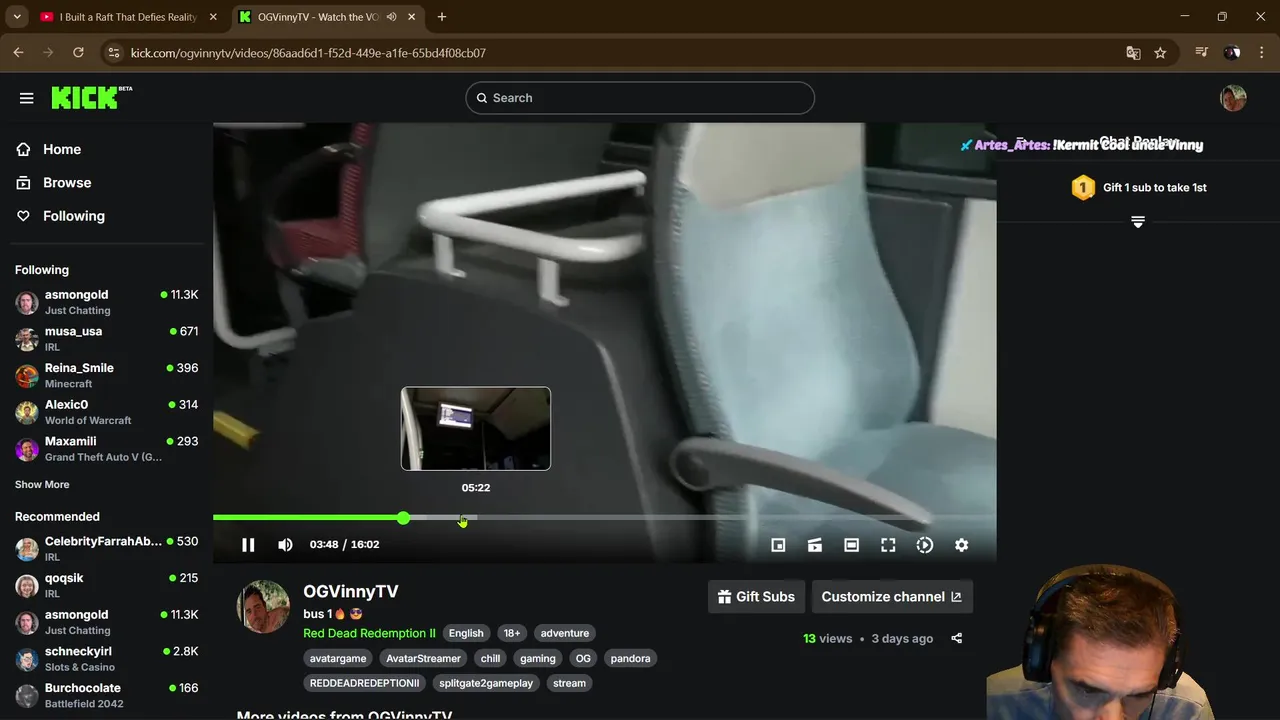Mute the Kick tab audio icon
The image size is (1280, 720).
[x=392, y=17]
